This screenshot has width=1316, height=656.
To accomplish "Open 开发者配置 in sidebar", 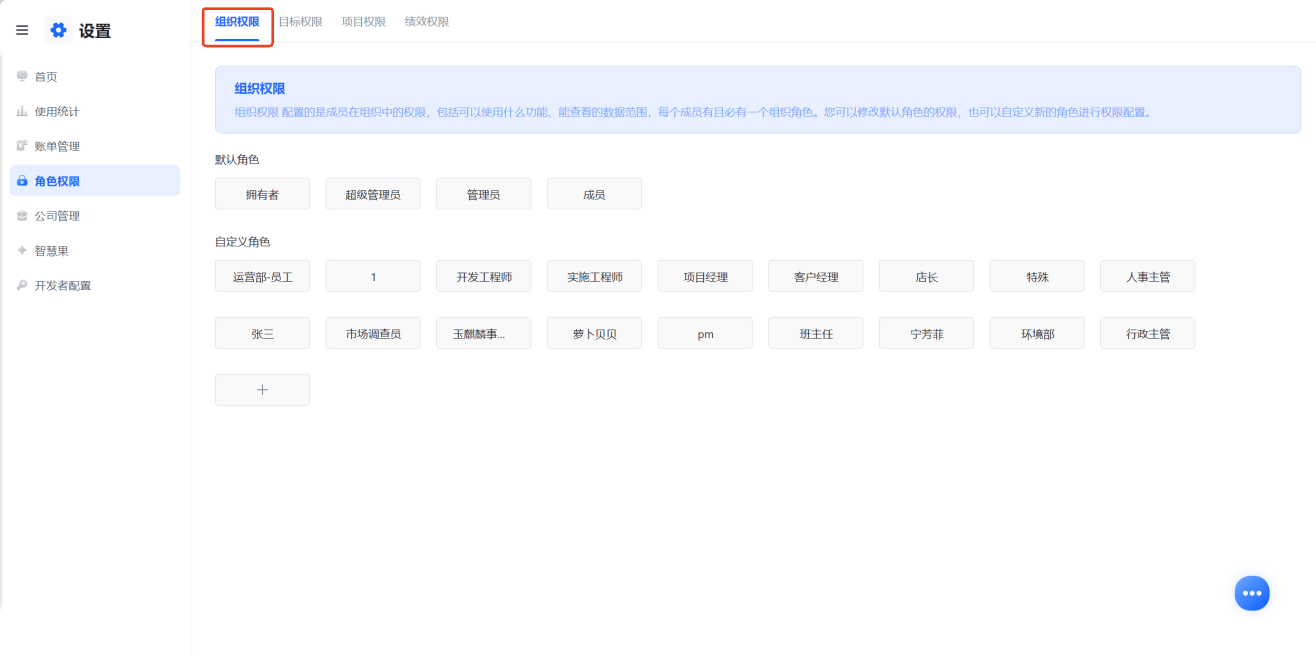I will coord(95,285).
